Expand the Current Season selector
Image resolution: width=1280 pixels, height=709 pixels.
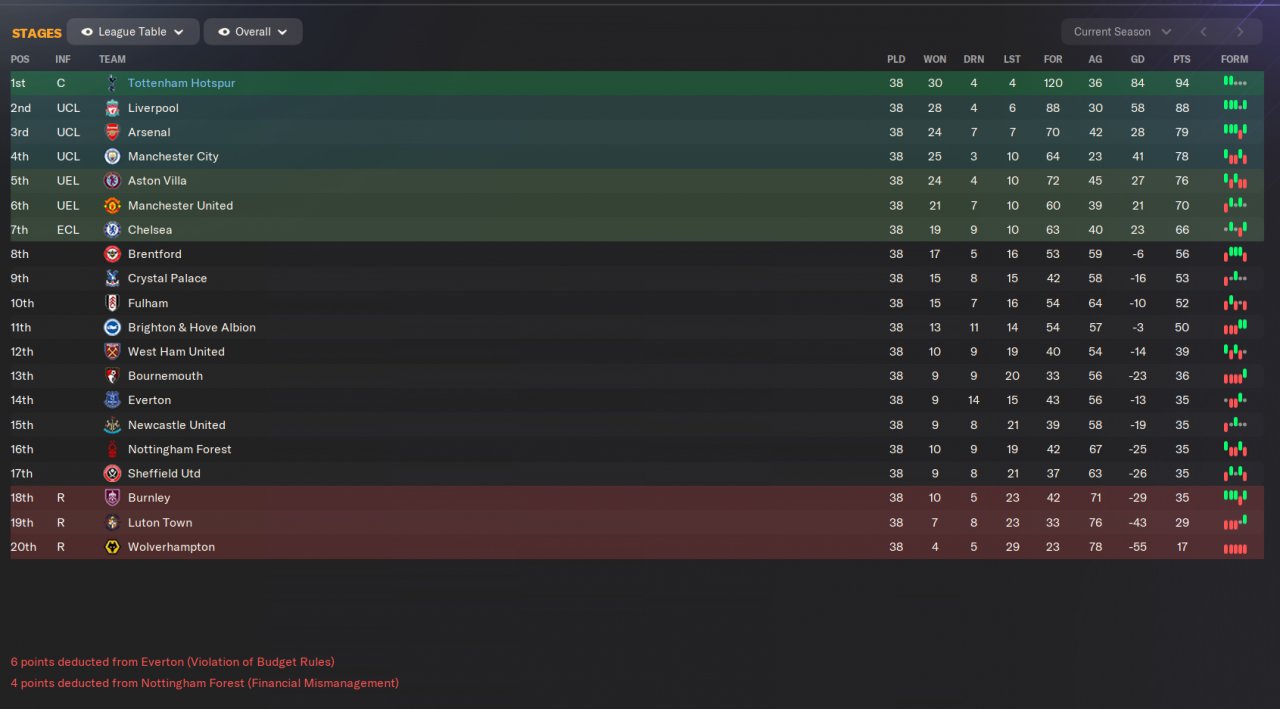[x=1121, y=32]
